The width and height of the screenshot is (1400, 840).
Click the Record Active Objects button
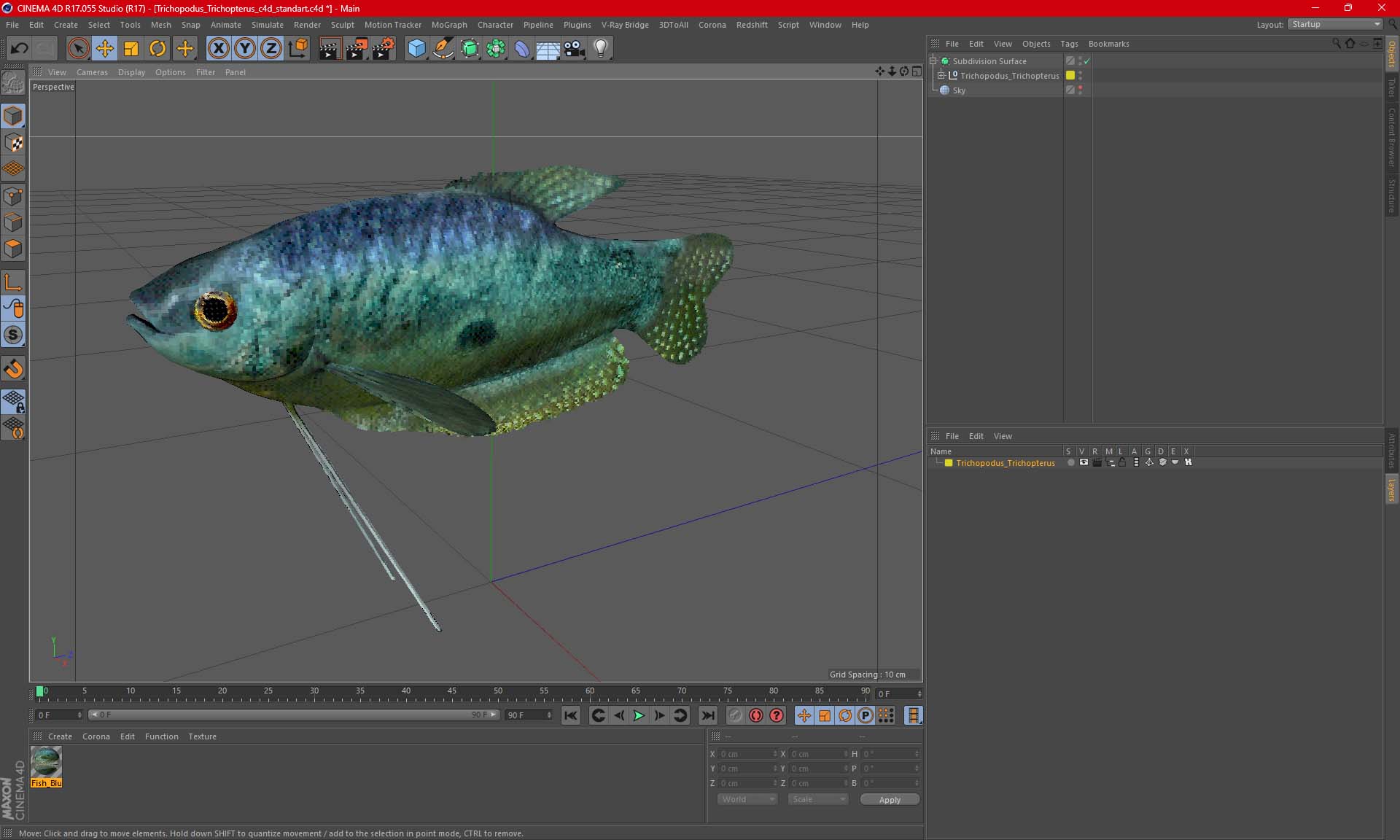(x=756, y=715)
